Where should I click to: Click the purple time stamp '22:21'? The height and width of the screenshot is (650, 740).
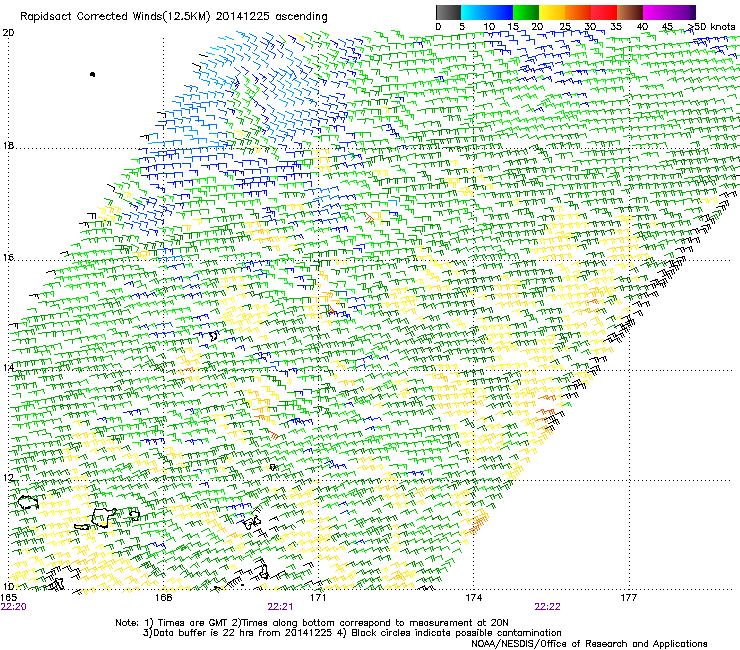(x=280, y=607)
